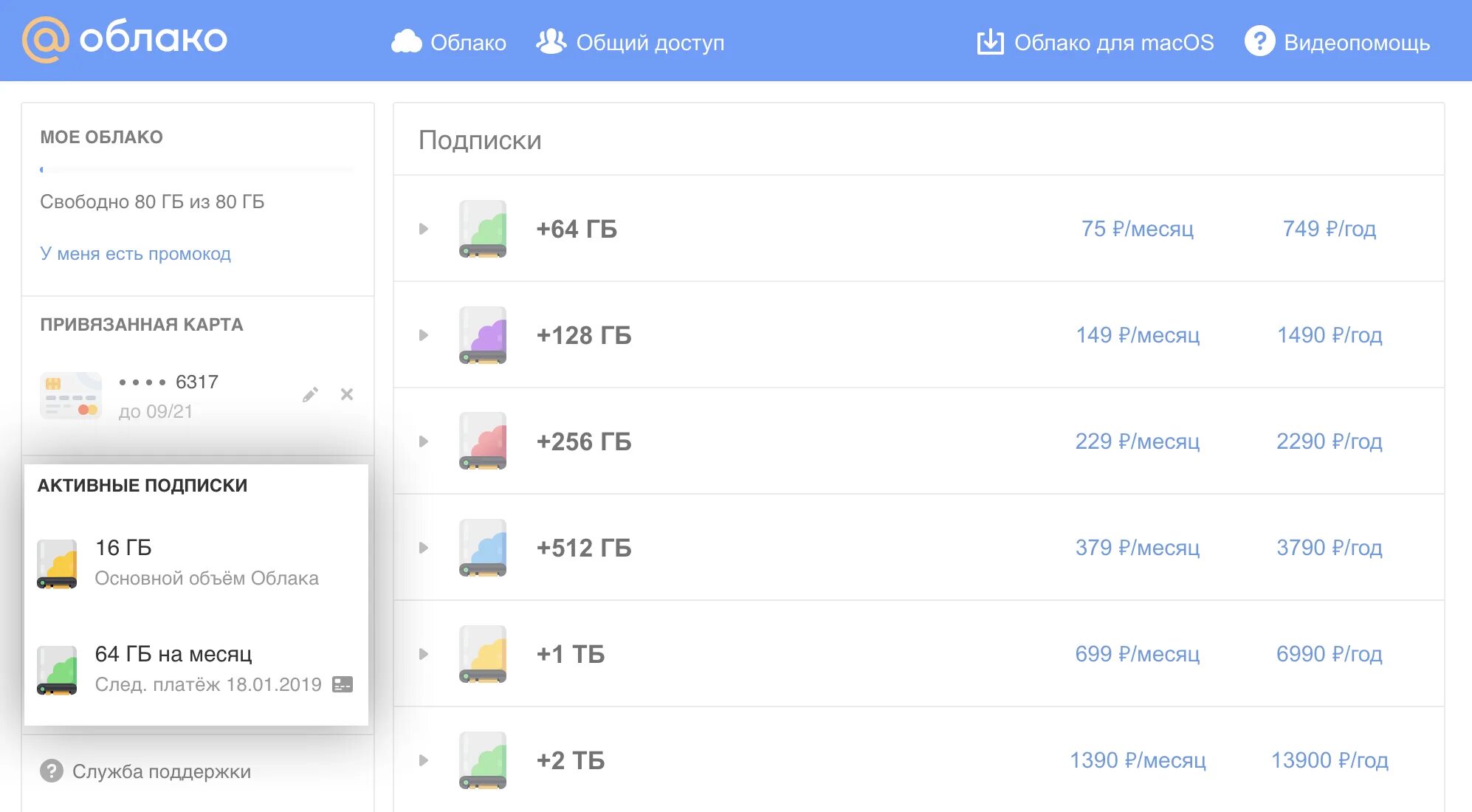The image size is (1472, 812).
Task: Select the 2290 ₽/год yearly plan
Action: pyautogui.click(x=1329, y=441)
